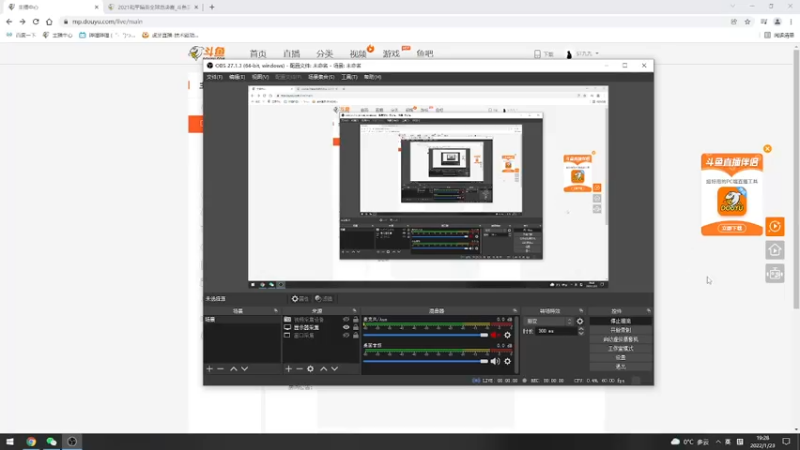The width and height of the screenshot is (800, 450).
Task: Unmute the microphone in audio mixer
Action: click(495, 335)
